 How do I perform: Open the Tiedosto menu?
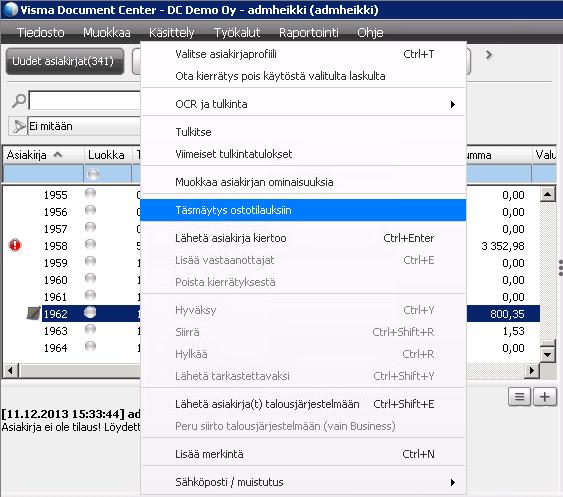(41, 33)
